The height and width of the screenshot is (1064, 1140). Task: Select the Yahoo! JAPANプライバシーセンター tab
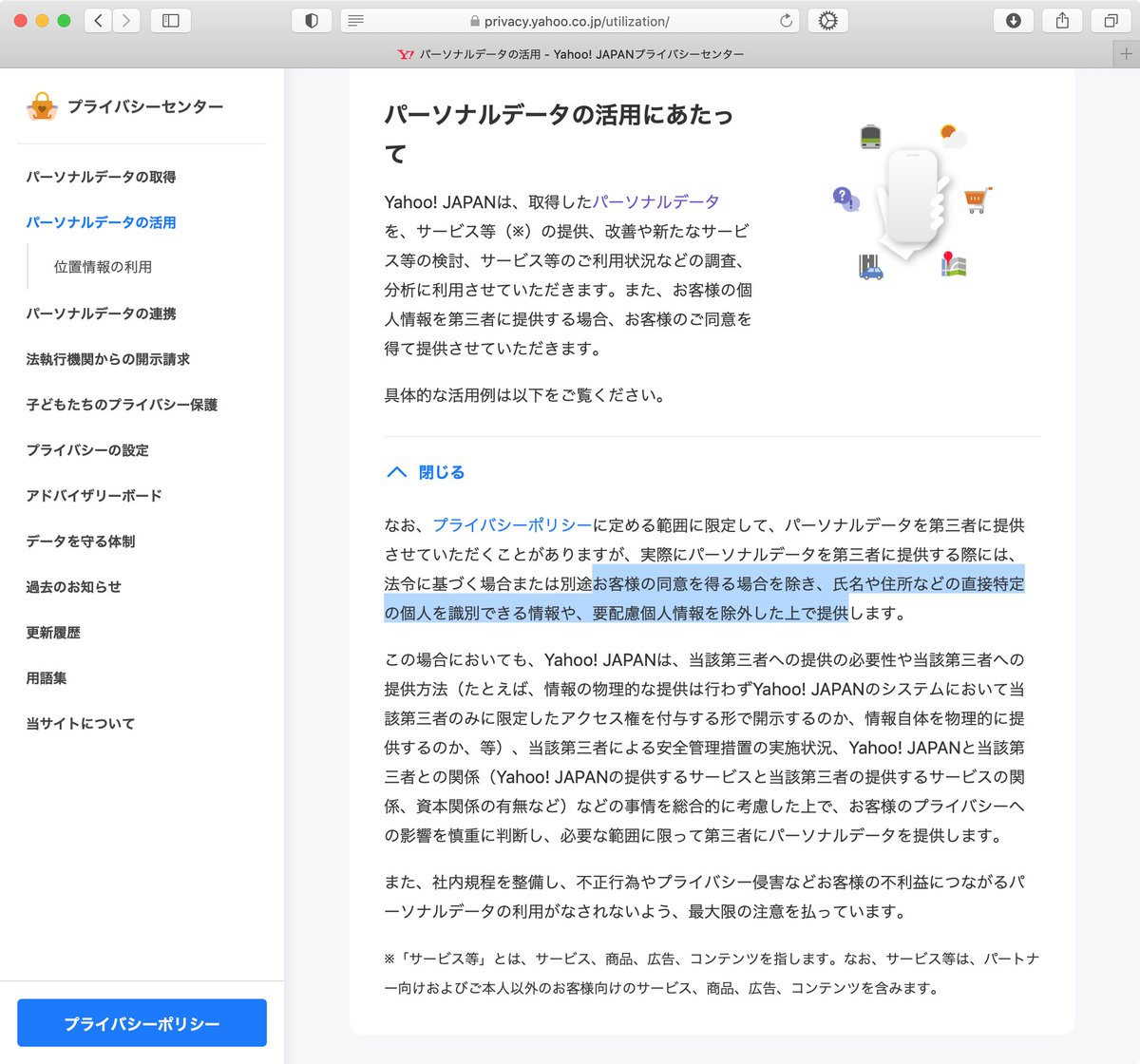click(570, 54)
